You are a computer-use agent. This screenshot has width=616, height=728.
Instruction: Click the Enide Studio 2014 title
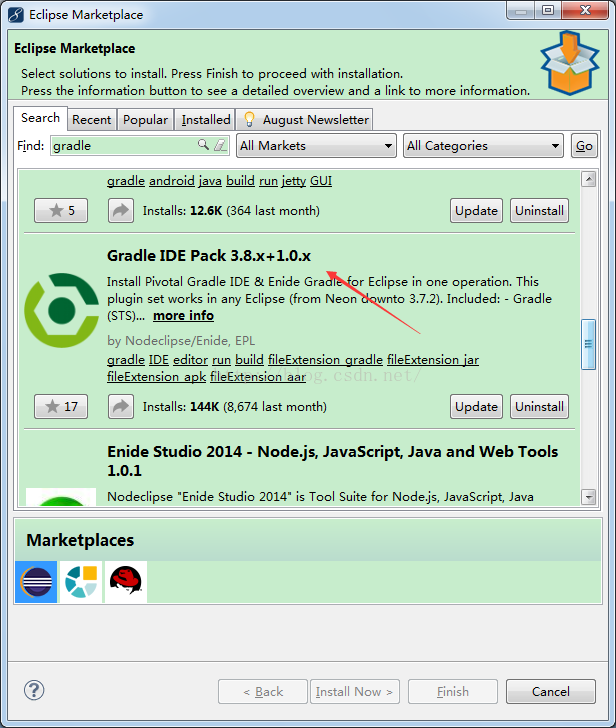click(332, 461)
